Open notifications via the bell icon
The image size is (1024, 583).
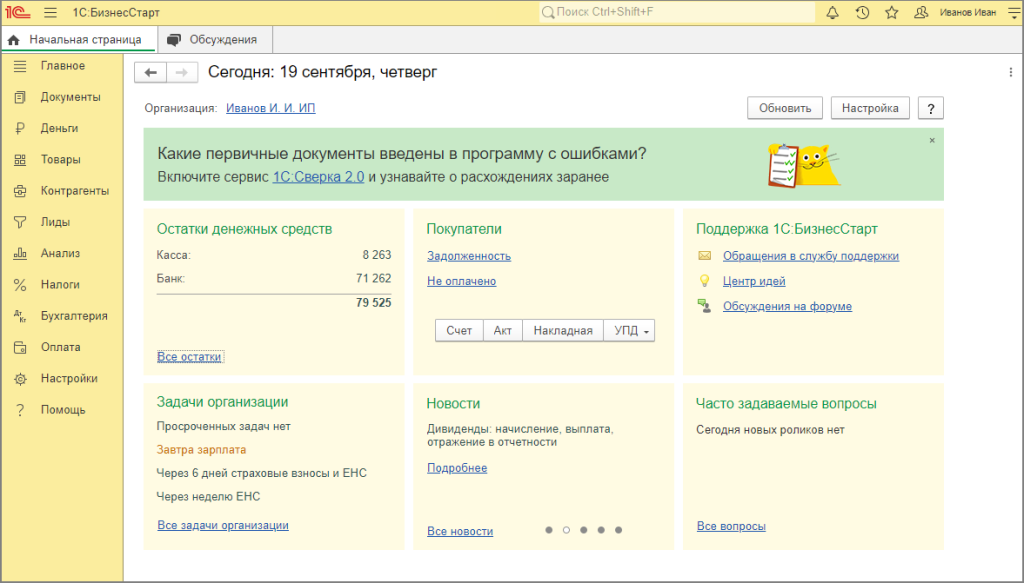pos(832,12)
